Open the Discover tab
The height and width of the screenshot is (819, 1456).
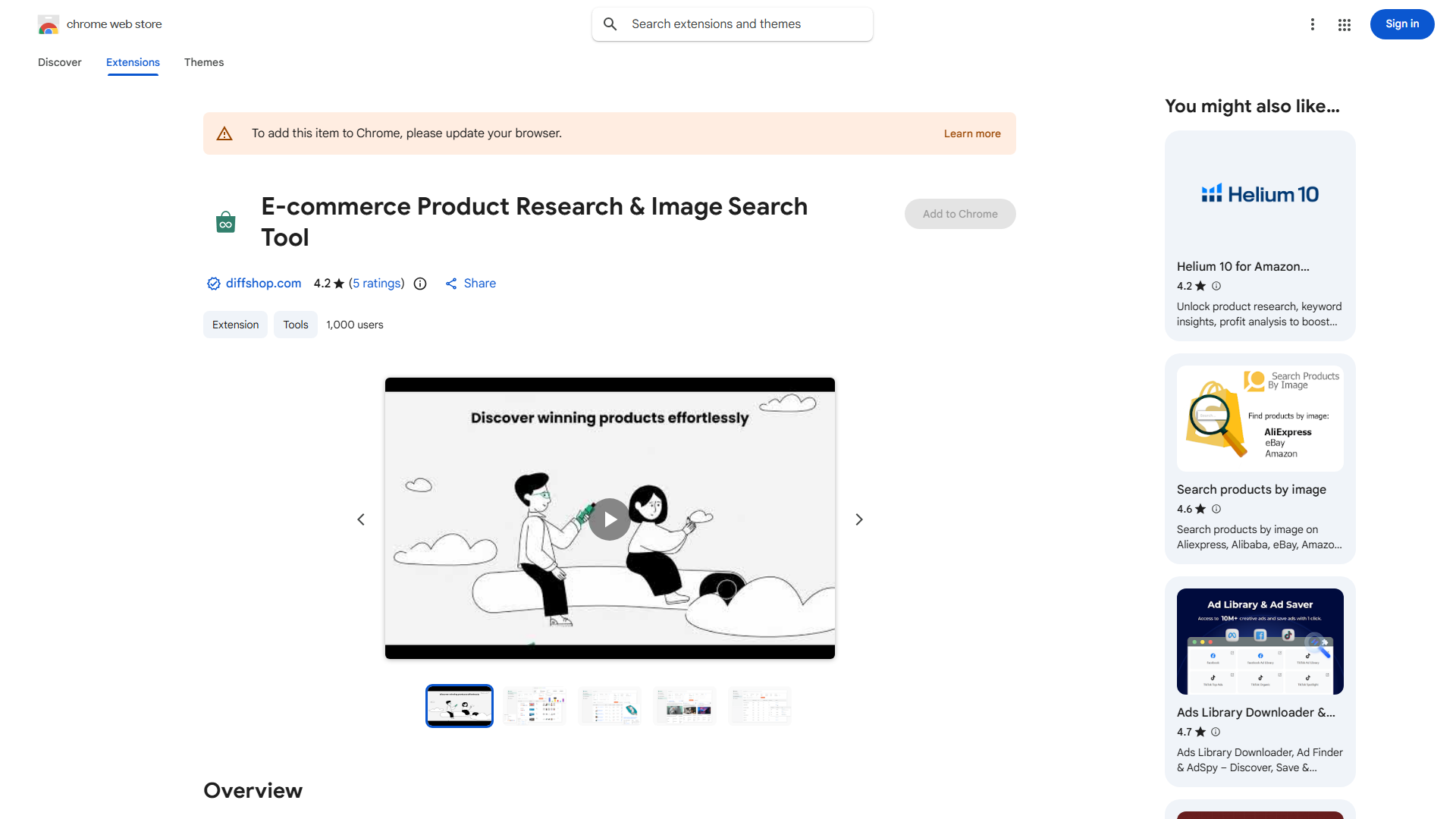pyautogui.click(x=59, y=62)
